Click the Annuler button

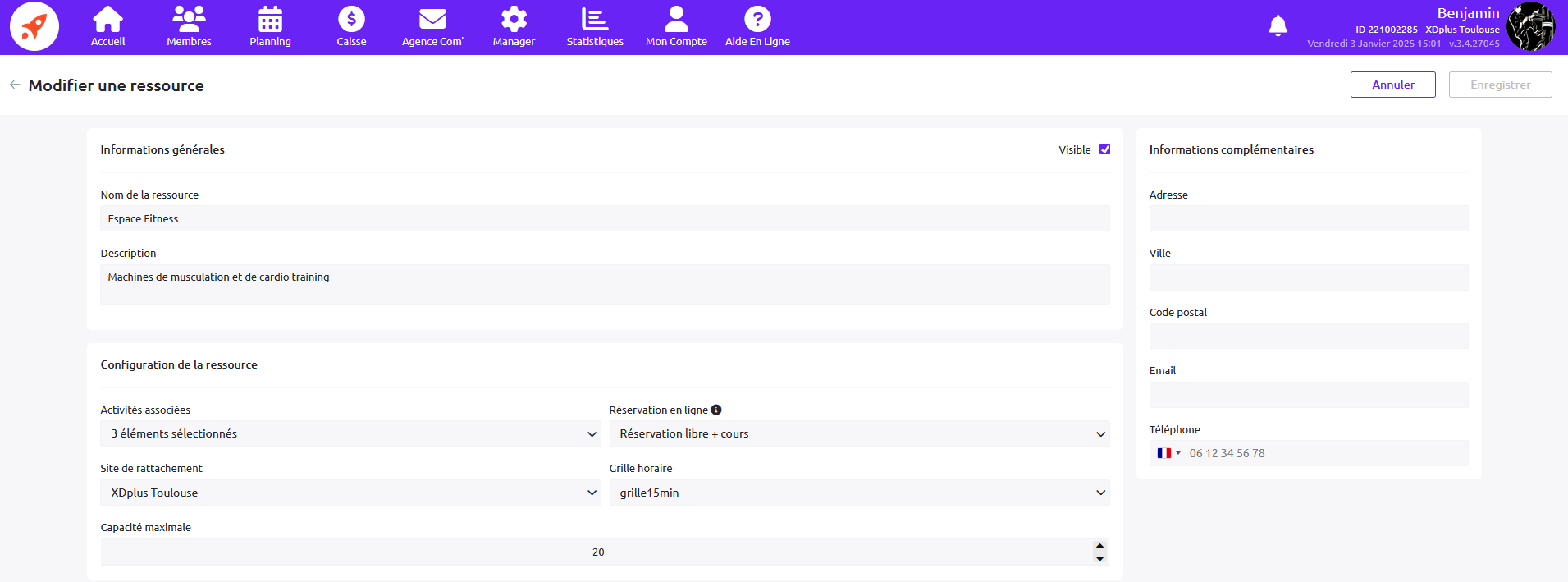(x=1392, y=85)
